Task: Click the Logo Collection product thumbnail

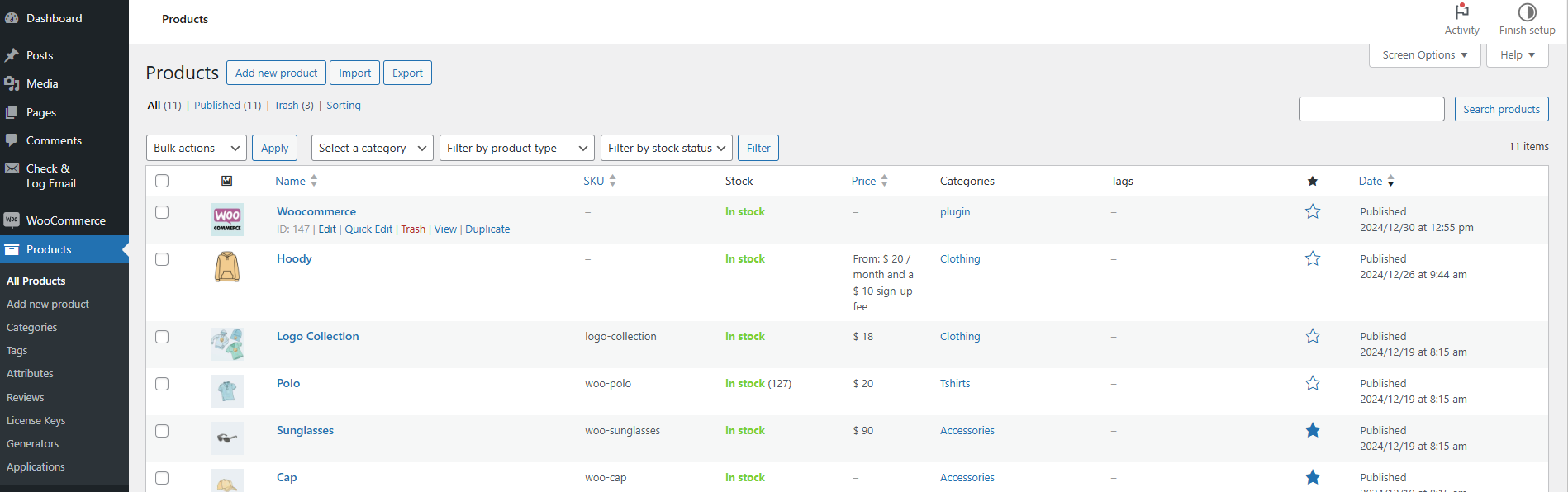Action: [x=227, y=344]
